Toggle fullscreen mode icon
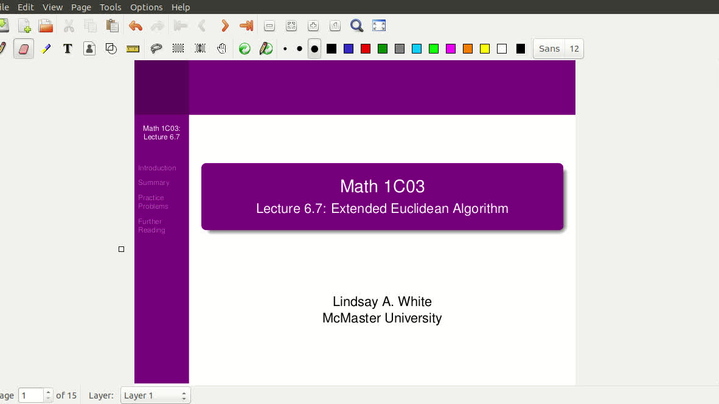The width and height of the screenshot is (719, 404). tap(379, 26)
